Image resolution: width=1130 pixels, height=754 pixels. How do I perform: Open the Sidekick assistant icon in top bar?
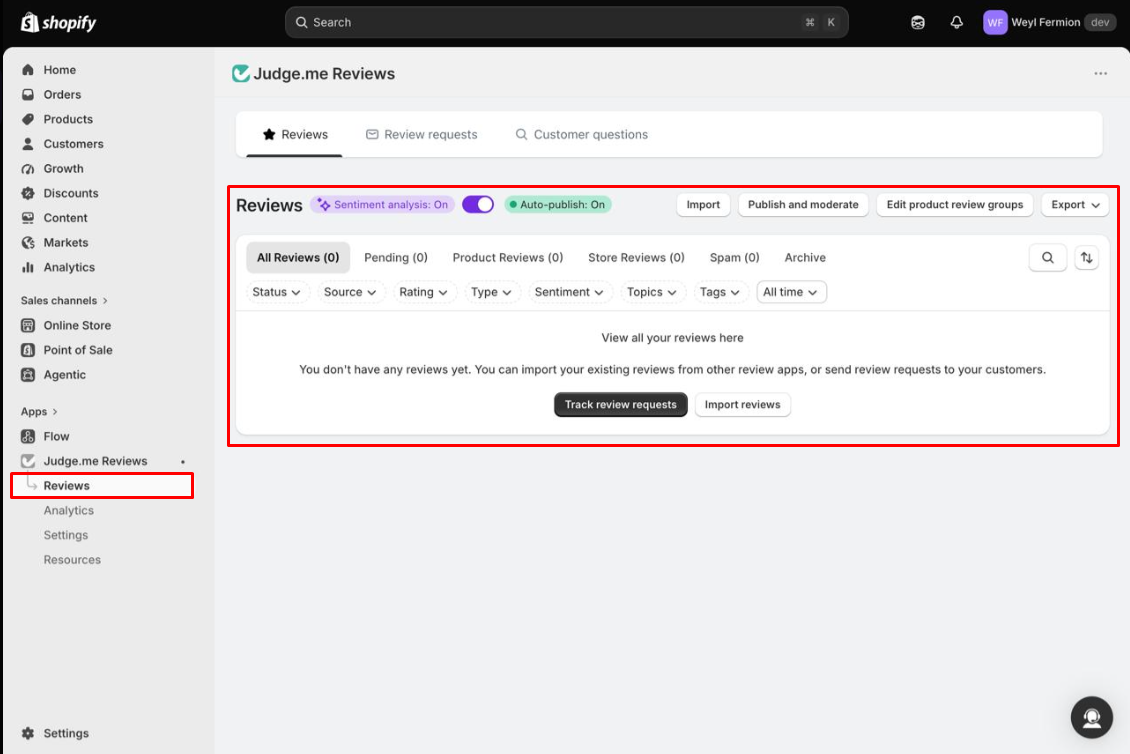click(917, 22)
